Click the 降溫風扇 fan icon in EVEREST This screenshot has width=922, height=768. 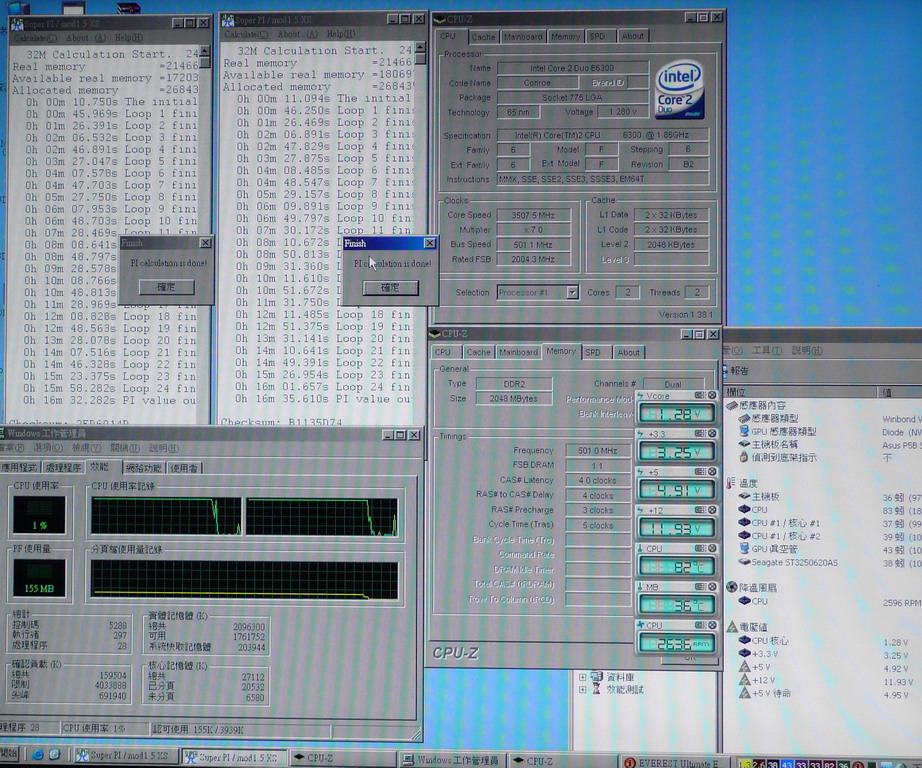[x=732, y=587]
